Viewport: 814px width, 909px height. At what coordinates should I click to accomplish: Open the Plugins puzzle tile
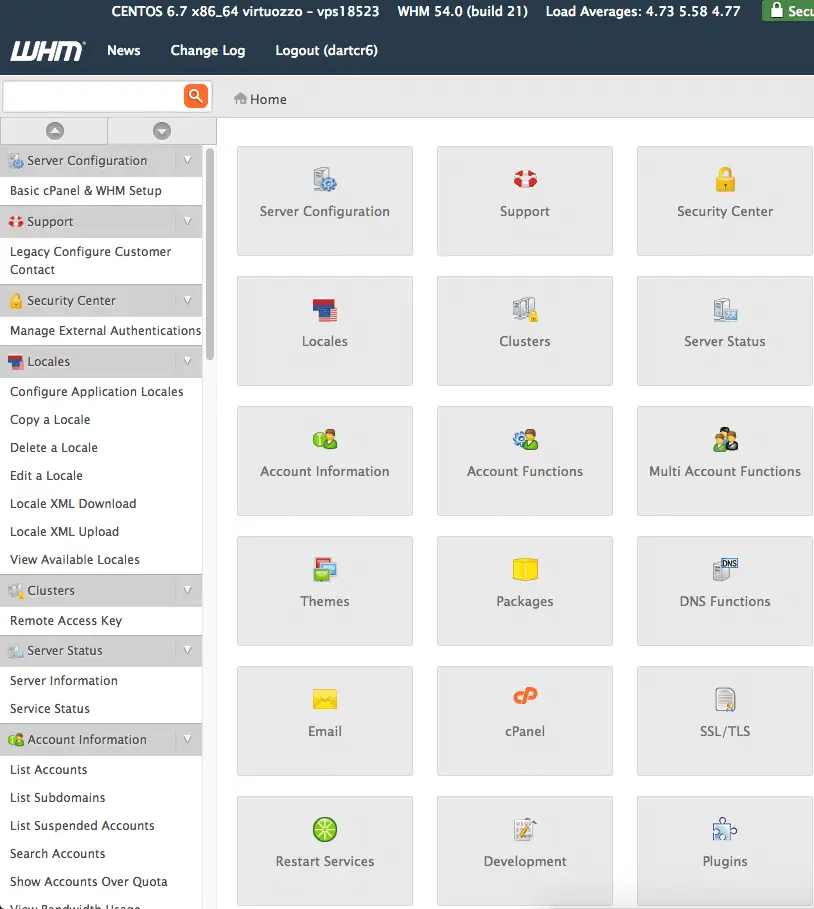(x=725, y=850)
